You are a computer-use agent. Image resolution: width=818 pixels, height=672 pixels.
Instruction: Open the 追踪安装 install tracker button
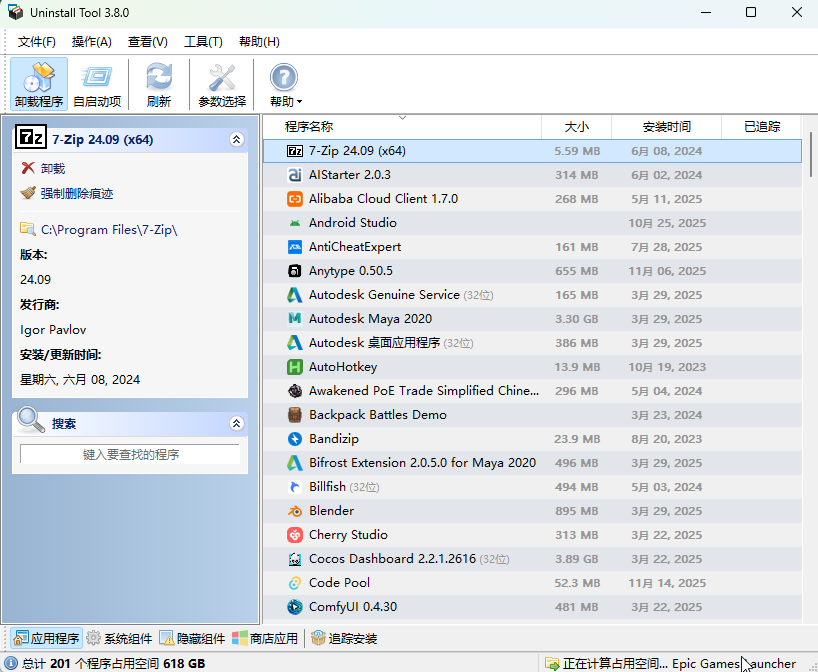pyautogui.click(x=344, y=638)
